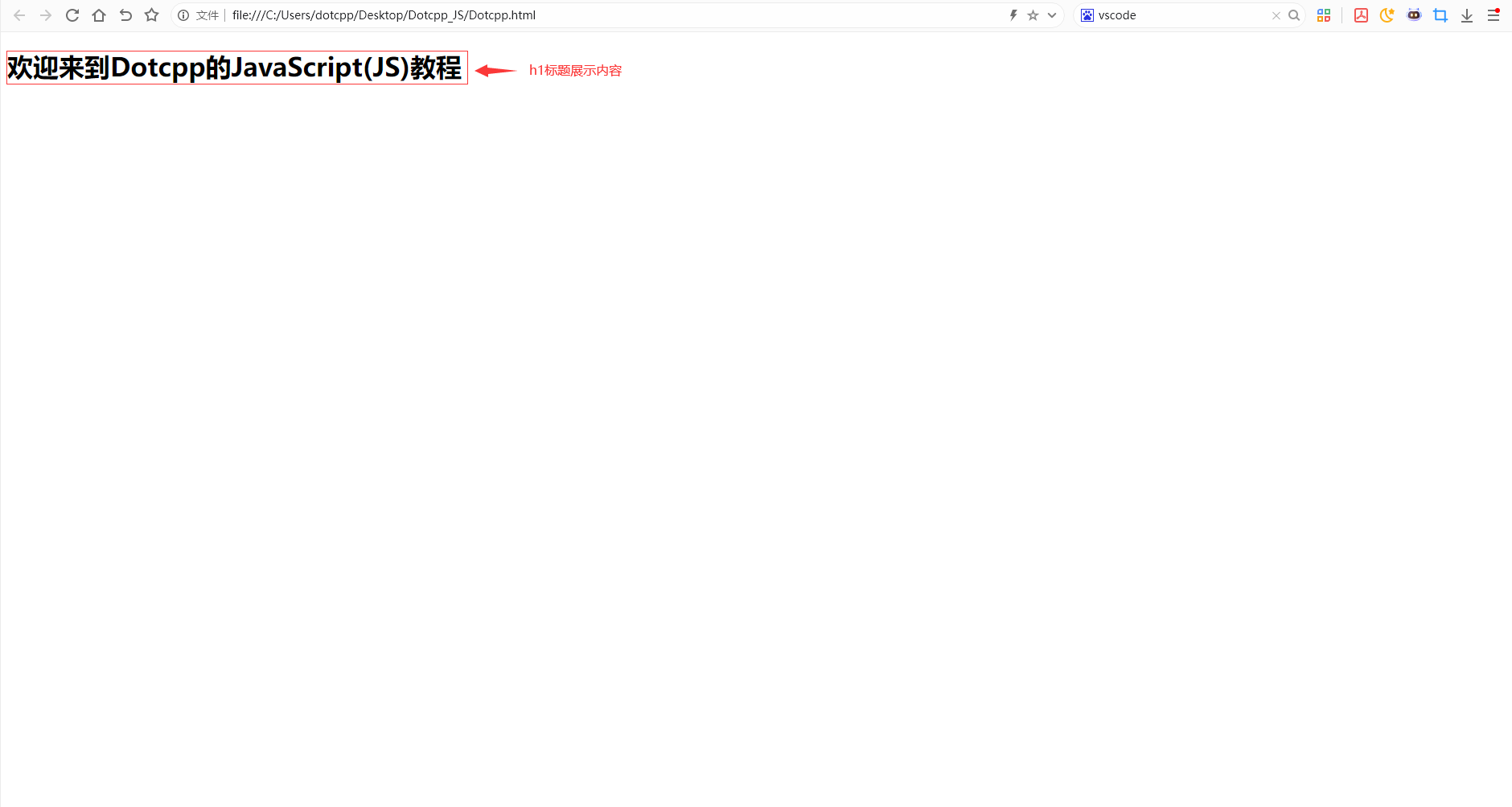Open the robot assistant extension icon

click(1414, 15)
